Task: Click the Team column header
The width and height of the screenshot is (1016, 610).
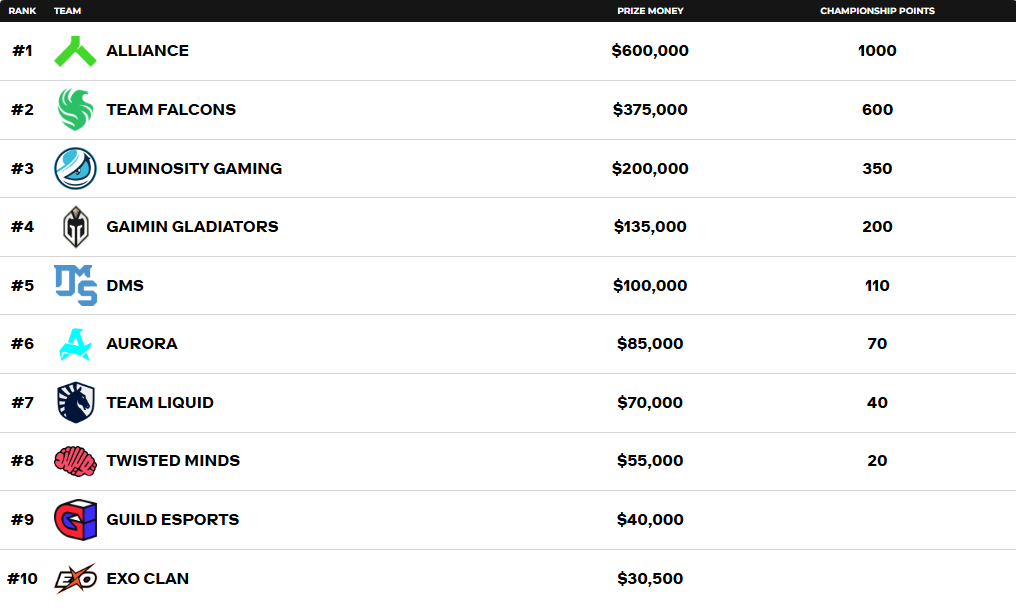Action: tap(67, 11)
